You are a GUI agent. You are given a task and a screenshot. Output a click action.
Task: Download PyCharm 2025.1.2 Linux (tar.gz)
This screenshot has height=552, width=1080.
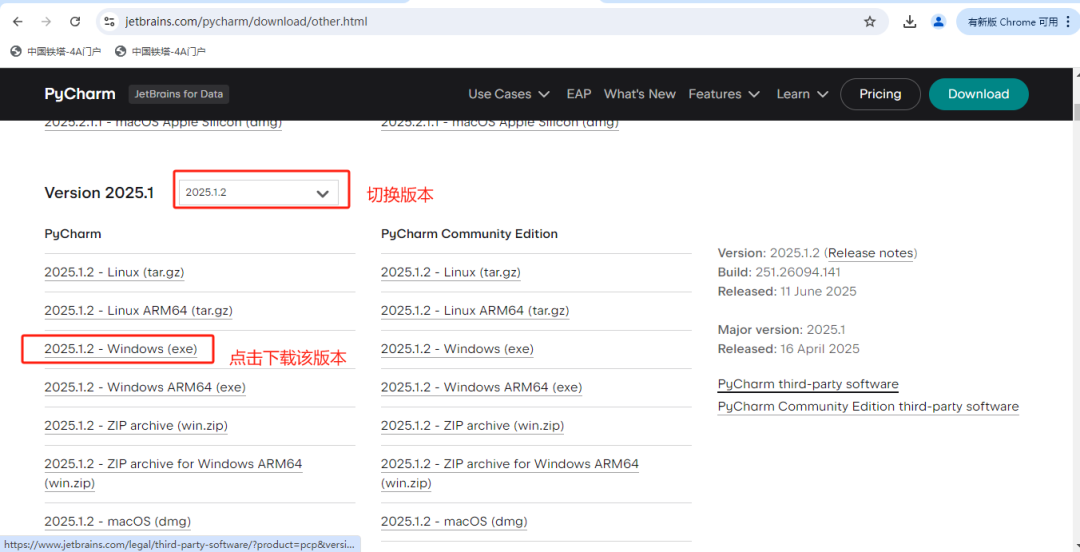click(x=114, y=272)
